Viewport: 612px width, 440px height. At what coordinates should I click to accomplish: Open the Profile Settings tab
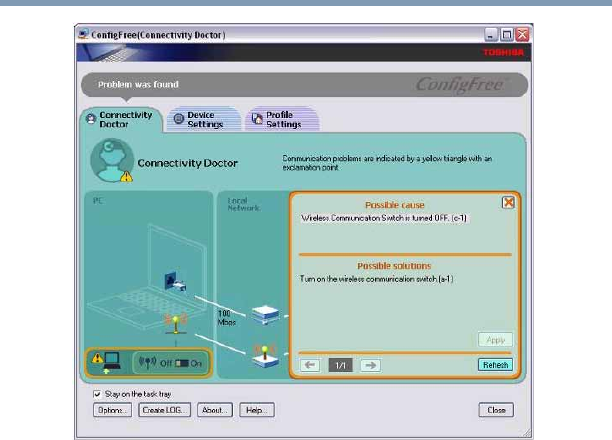(284, 120)
